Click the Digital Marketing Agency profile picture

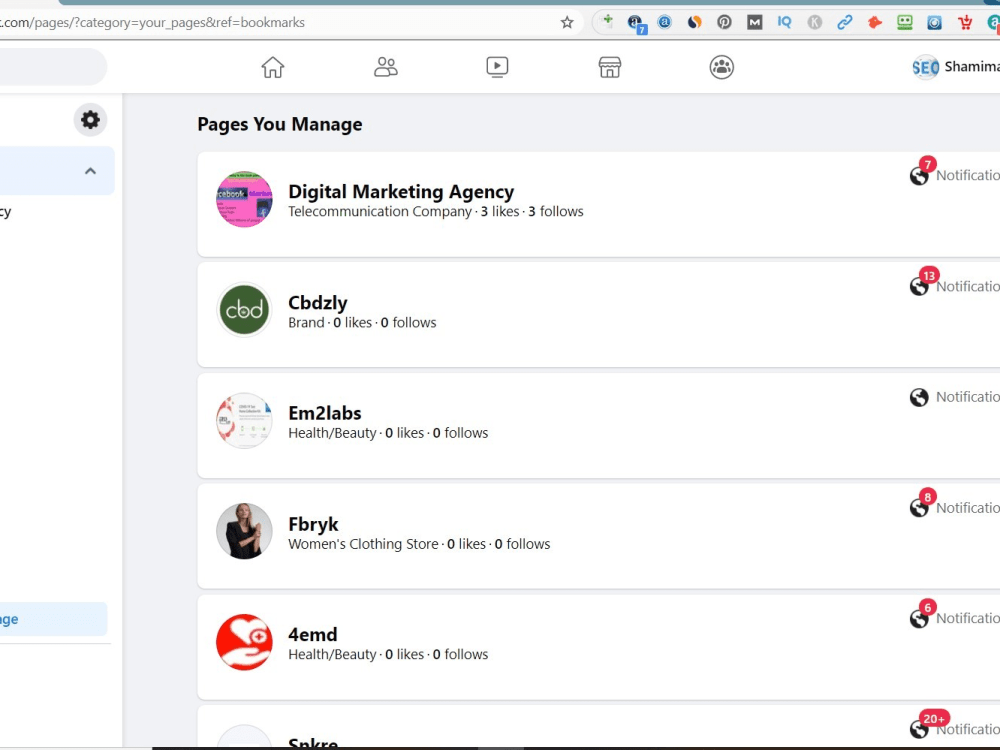[244, 199]
